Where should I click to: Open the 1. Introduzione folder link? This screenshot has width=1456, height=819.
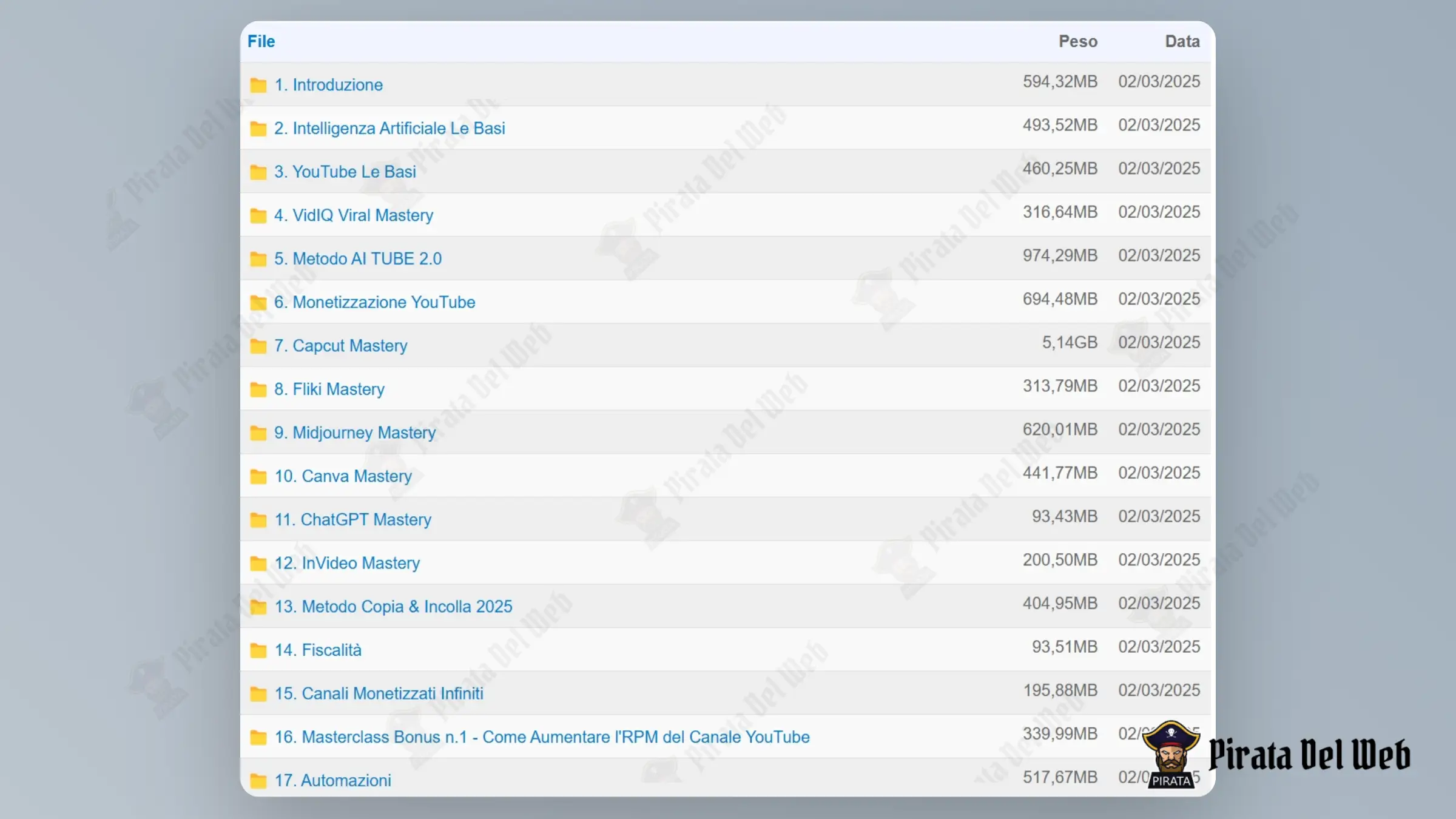(x=329, y=85)
